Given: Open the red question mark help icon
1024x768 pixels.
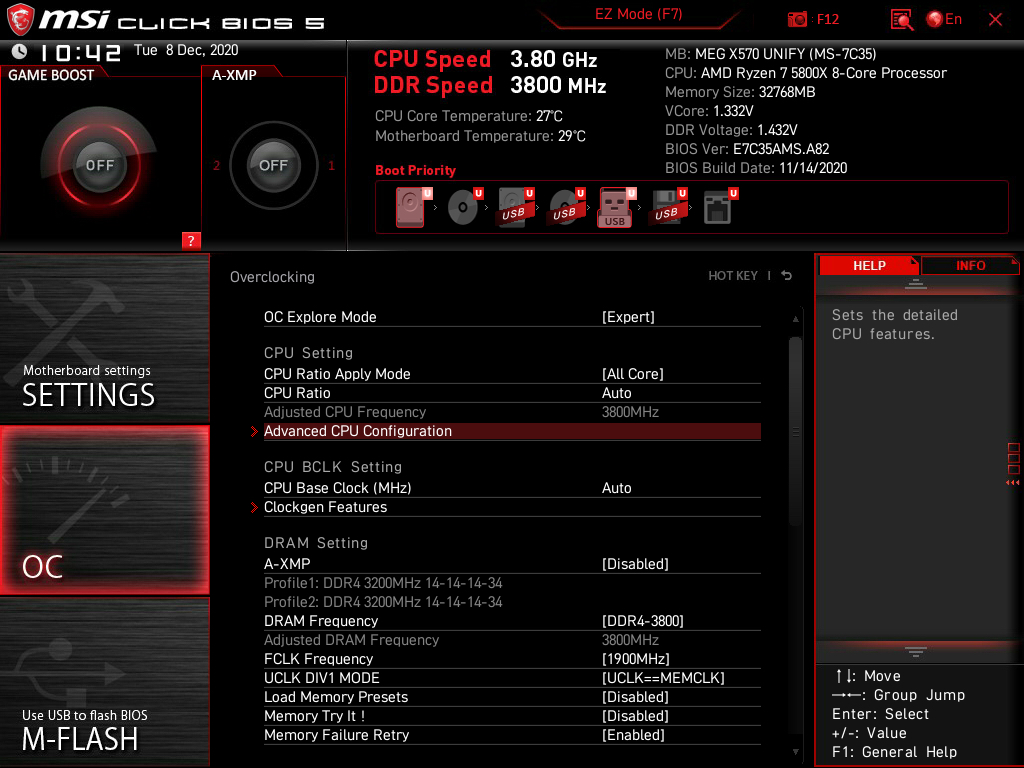Looking at the screenshot, I should (x=191, y=240).
